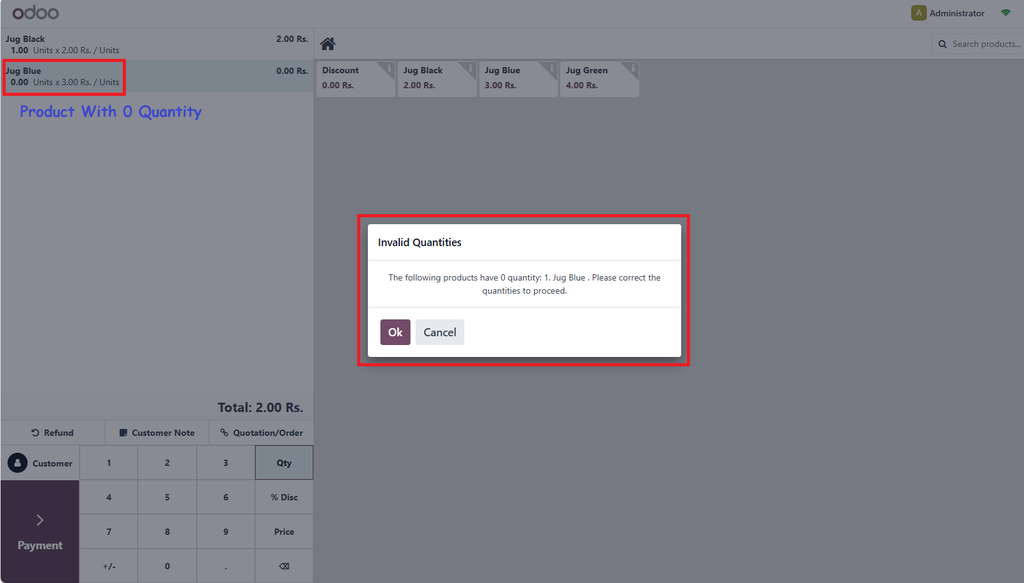1024x583 pixels.
Task: Confirm the dialog with Ok
Action: 395,332
